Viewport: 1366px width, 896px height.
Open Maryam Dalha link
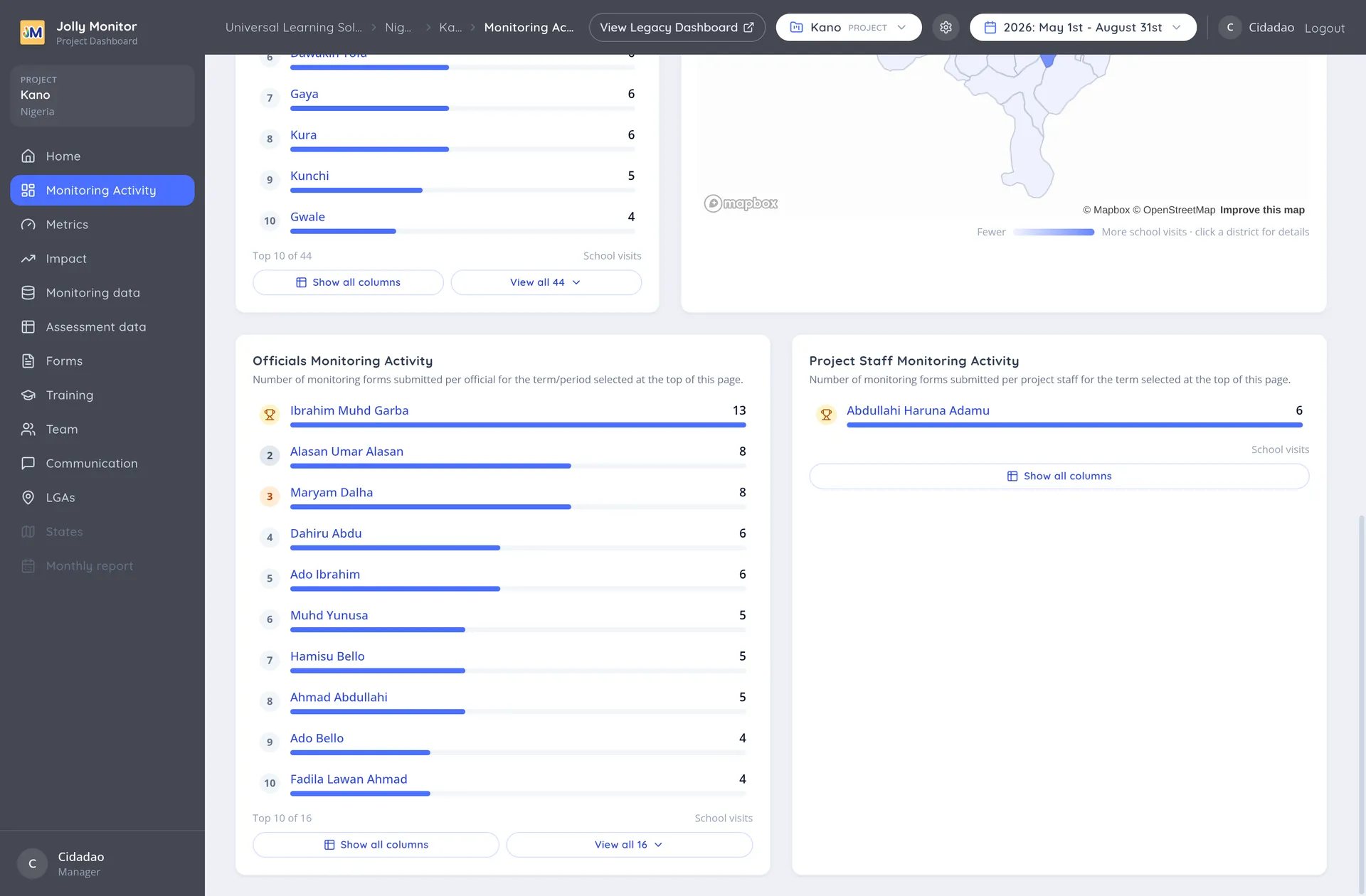(332, 492)
